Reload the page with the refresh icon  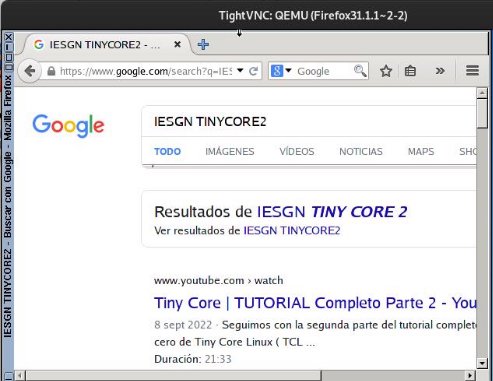253,71
